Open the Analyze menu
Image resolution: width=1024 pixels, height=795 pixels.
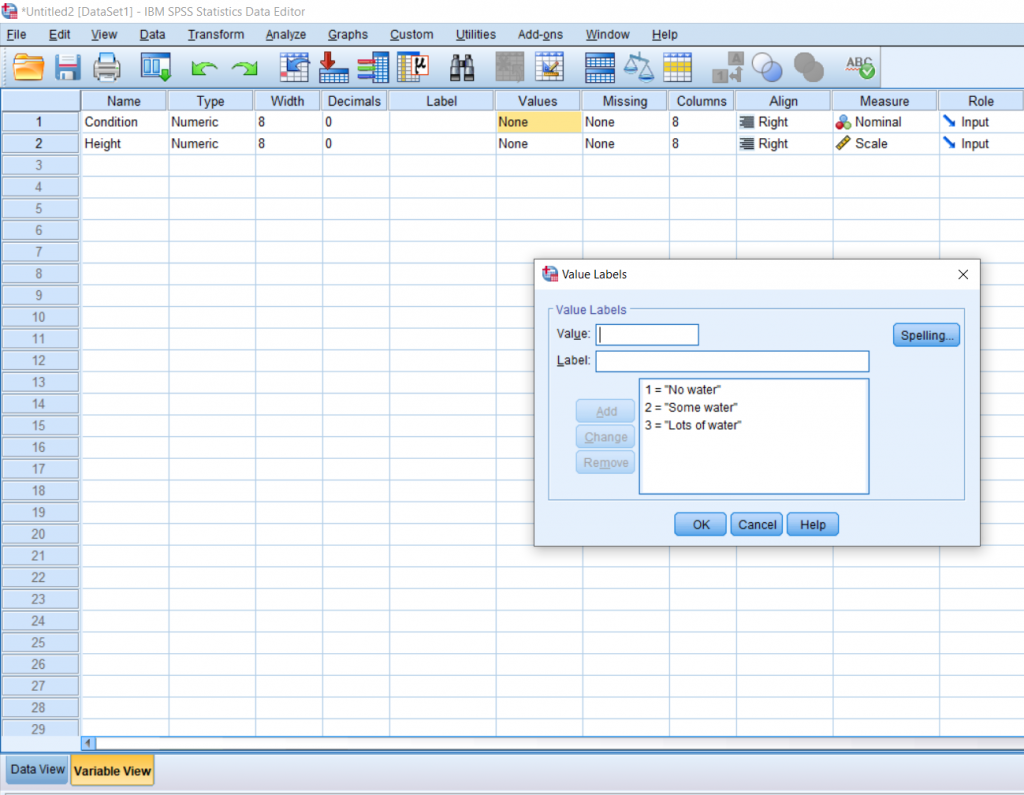(285, 34)
